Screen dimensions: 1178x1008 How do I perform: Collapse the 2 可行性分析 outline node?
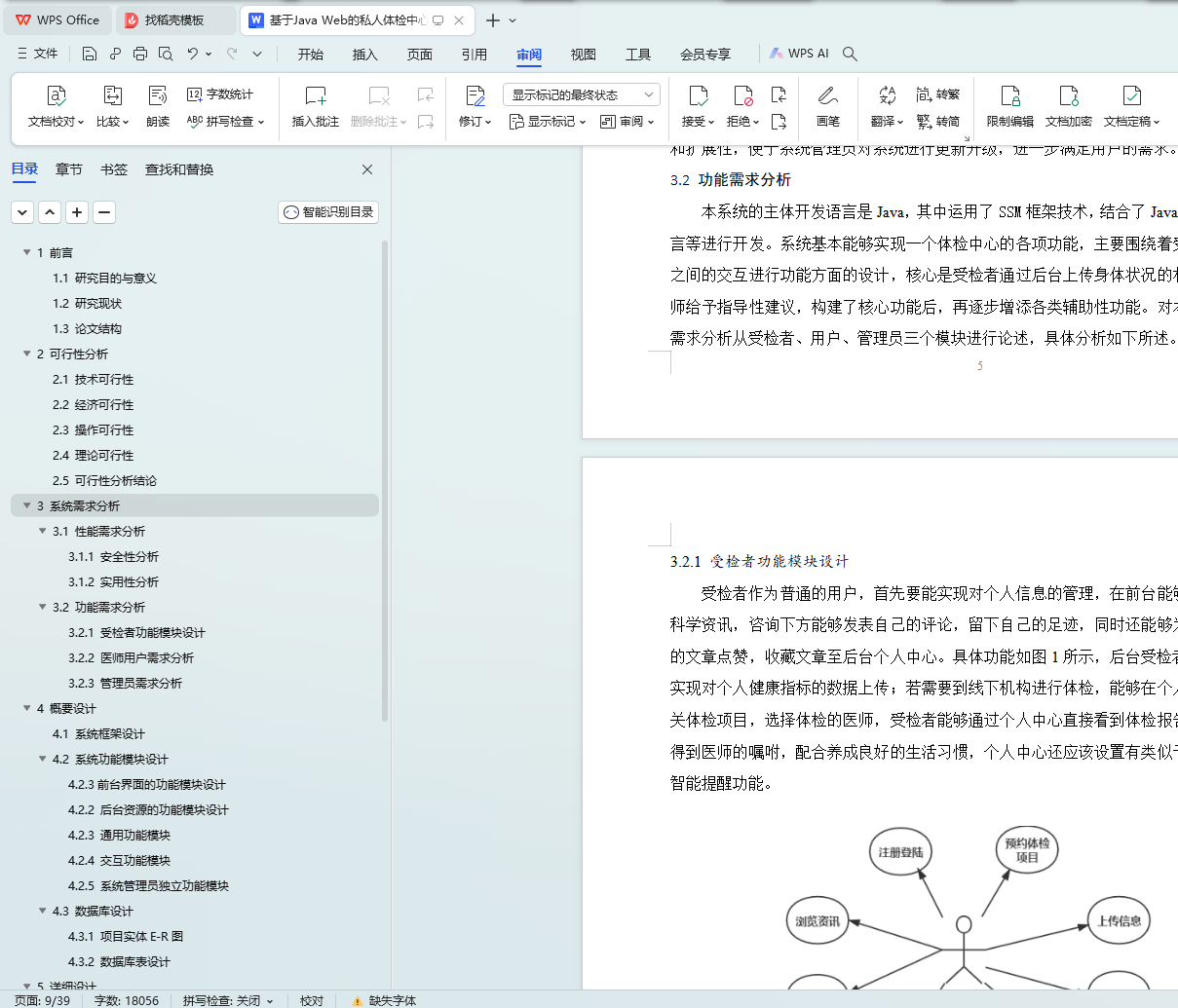click(26, 354)
